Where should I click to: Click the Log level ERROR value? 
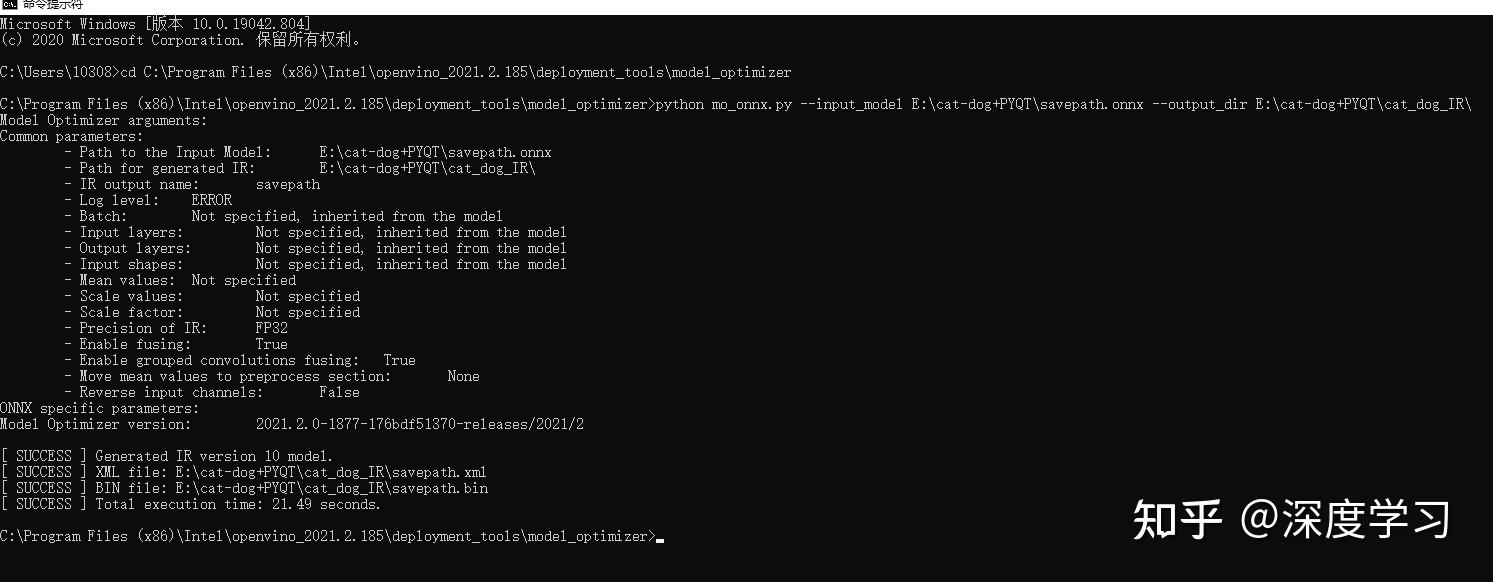click(x=211, y=200)
